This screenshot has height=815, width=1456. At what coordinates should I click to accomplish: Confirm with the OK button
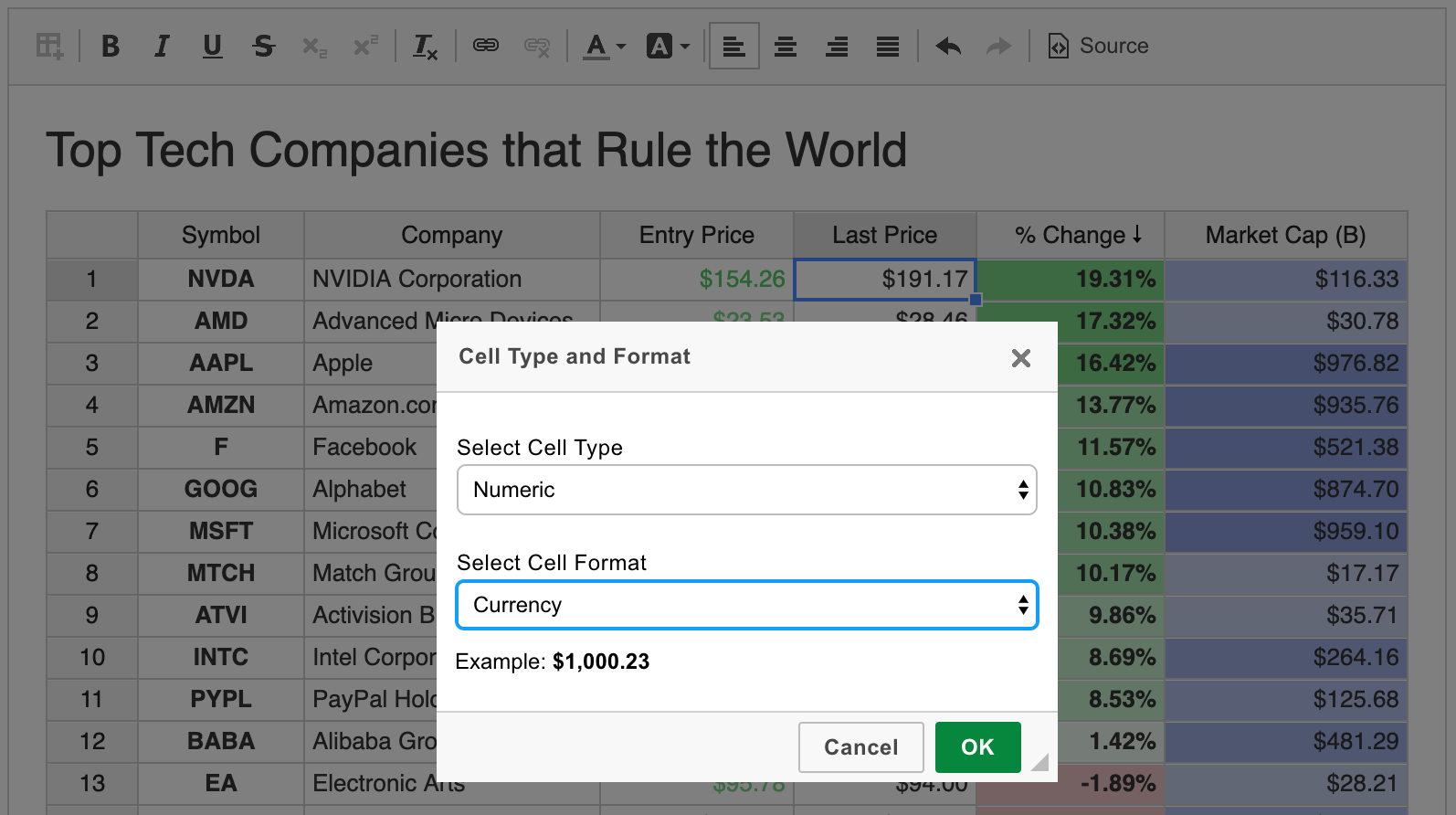click(978, 747)
